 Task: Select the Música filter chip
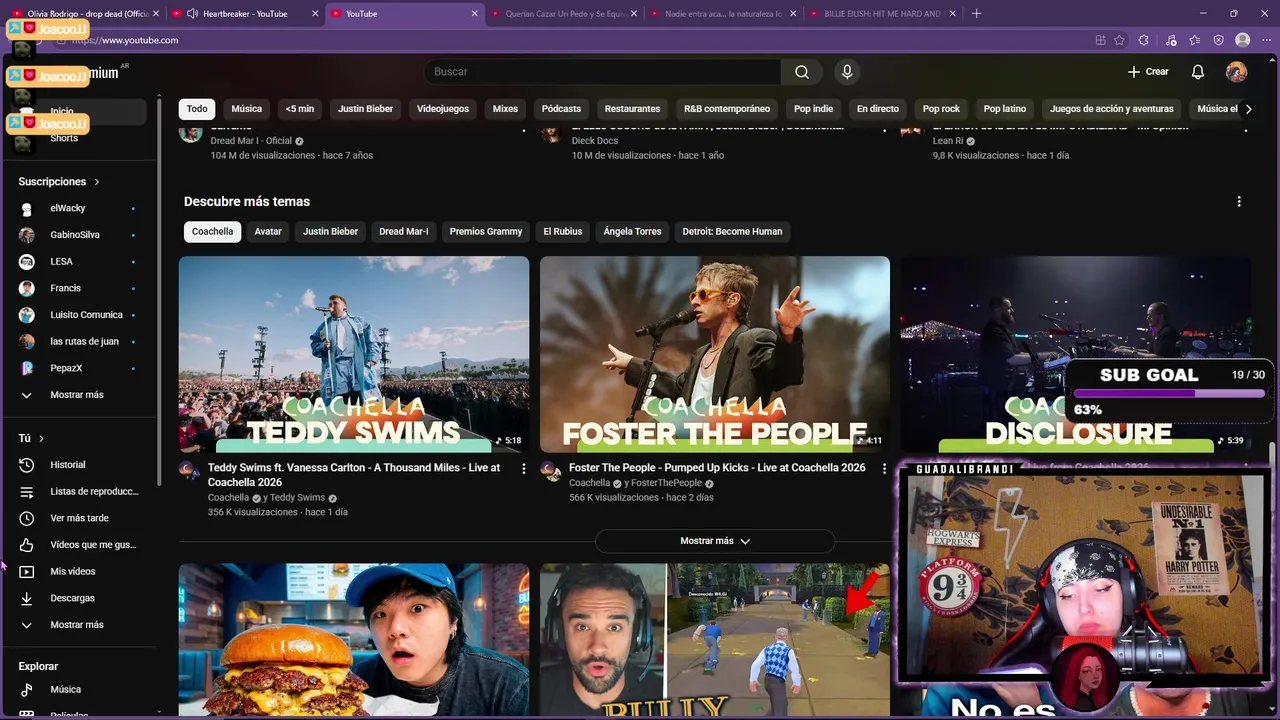246,109
